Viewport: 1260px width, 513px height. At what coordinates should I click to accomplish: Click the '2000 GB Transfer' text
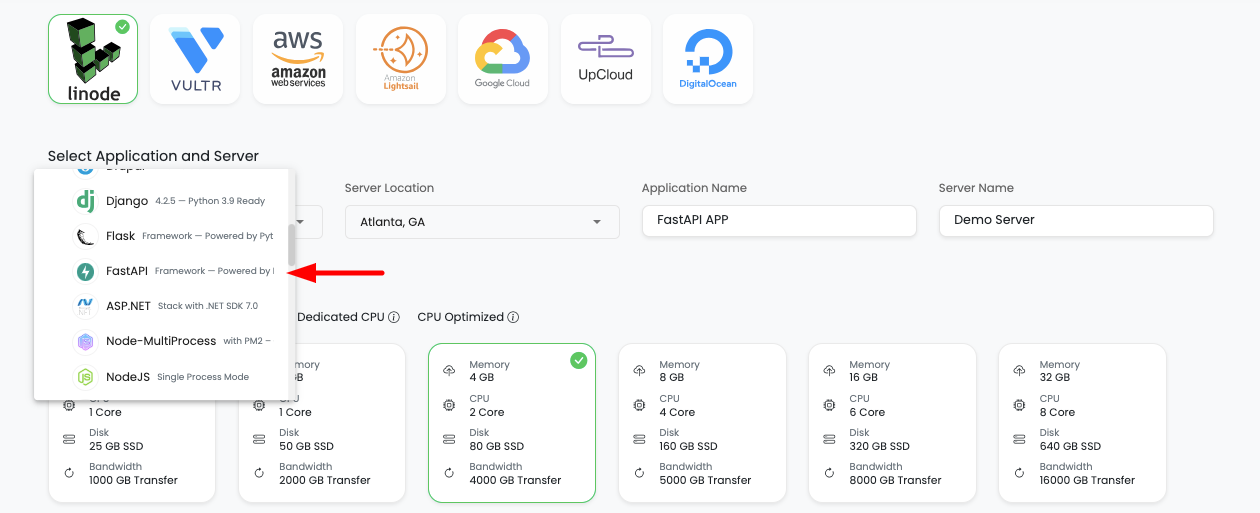pos(325,480)
